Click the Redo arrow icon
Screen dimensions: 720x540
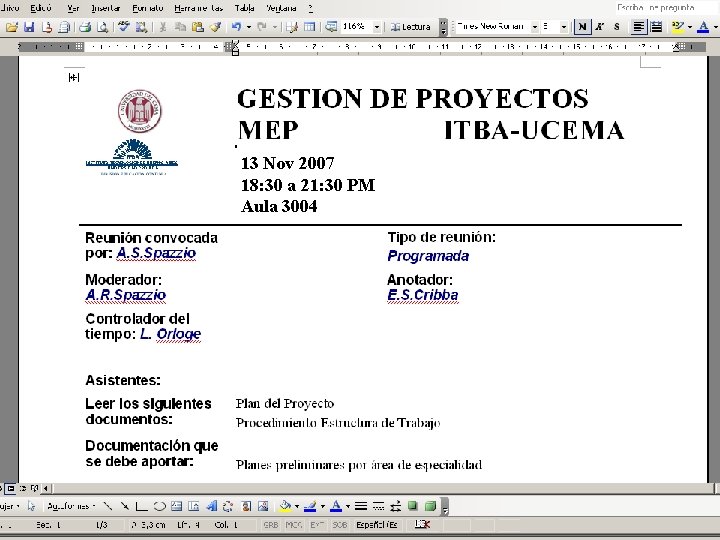(262, 27)
